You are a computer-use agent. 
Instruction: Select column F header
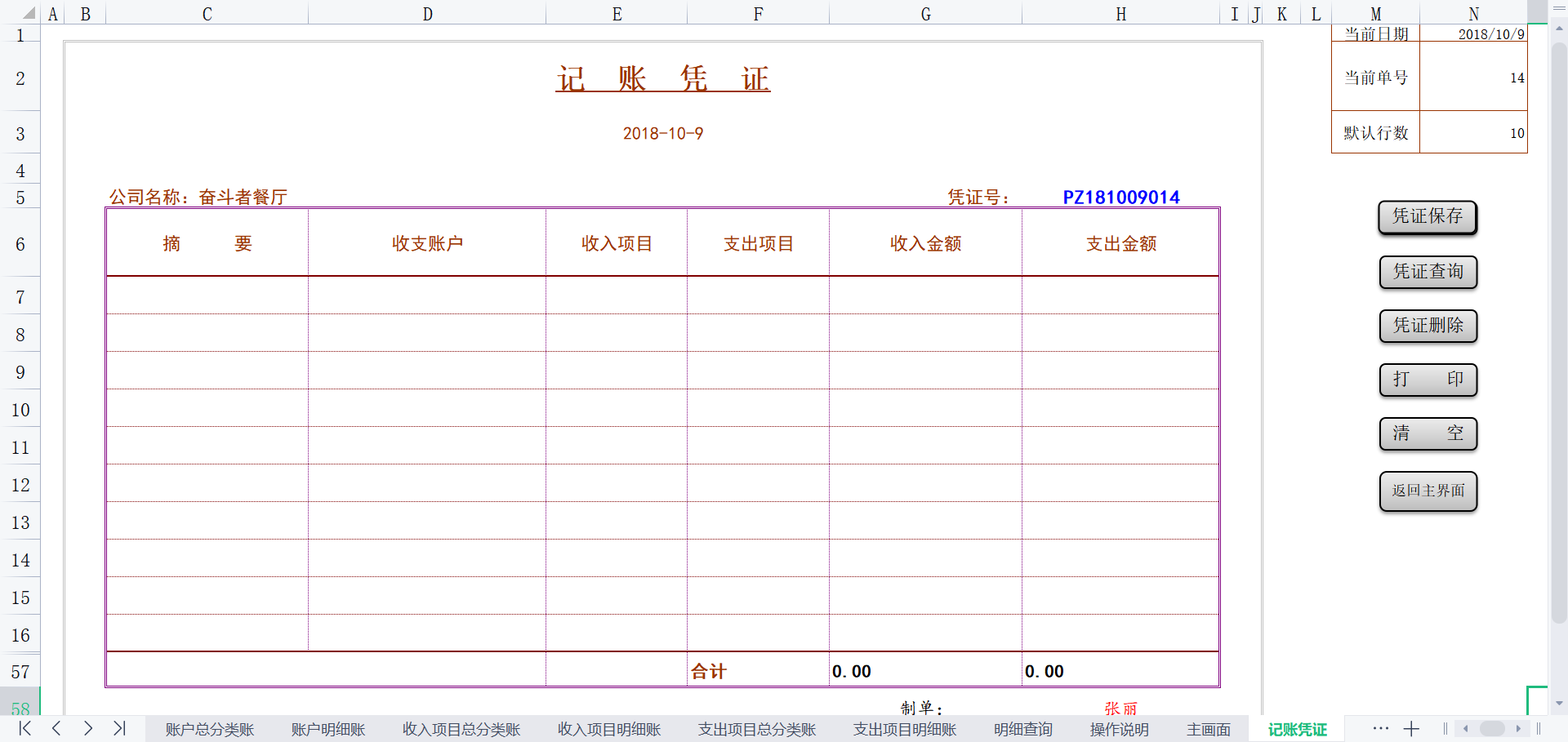(758, 14)
